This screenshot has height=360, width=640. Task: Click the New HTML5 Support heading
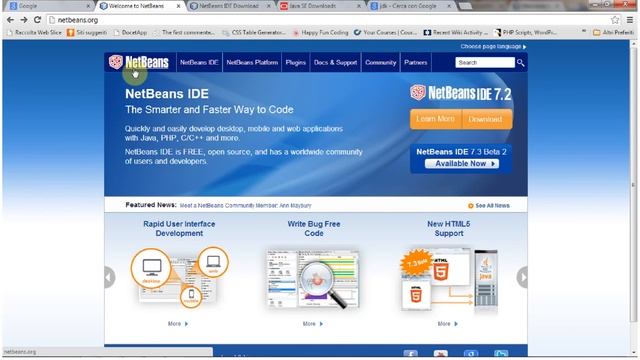pyautogui.click(x=449, y=229)
